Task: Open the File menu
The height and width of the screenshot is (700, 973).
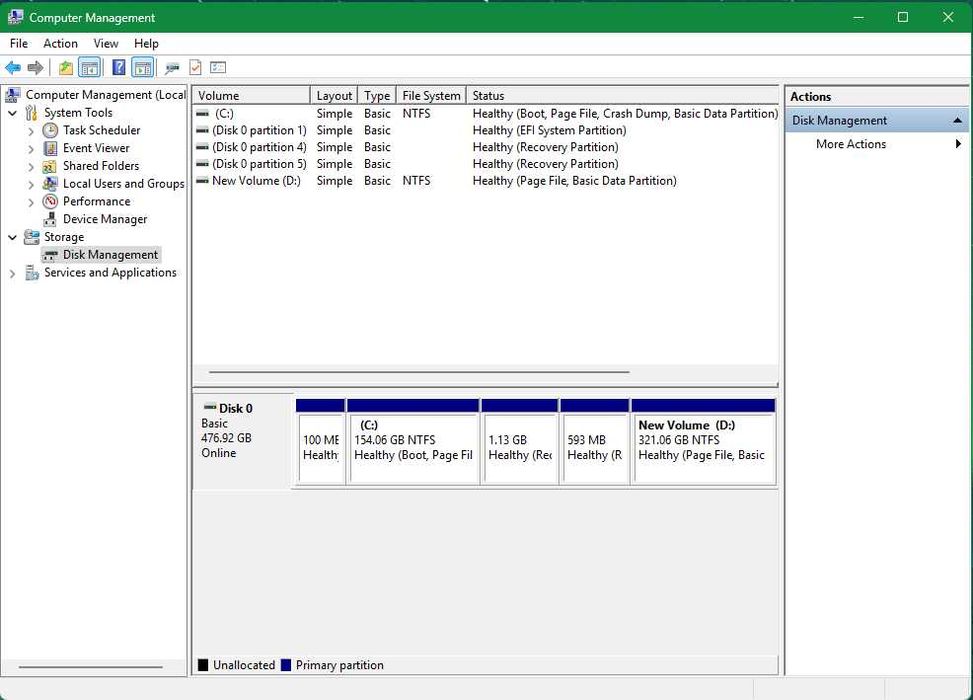Action: 19,43
